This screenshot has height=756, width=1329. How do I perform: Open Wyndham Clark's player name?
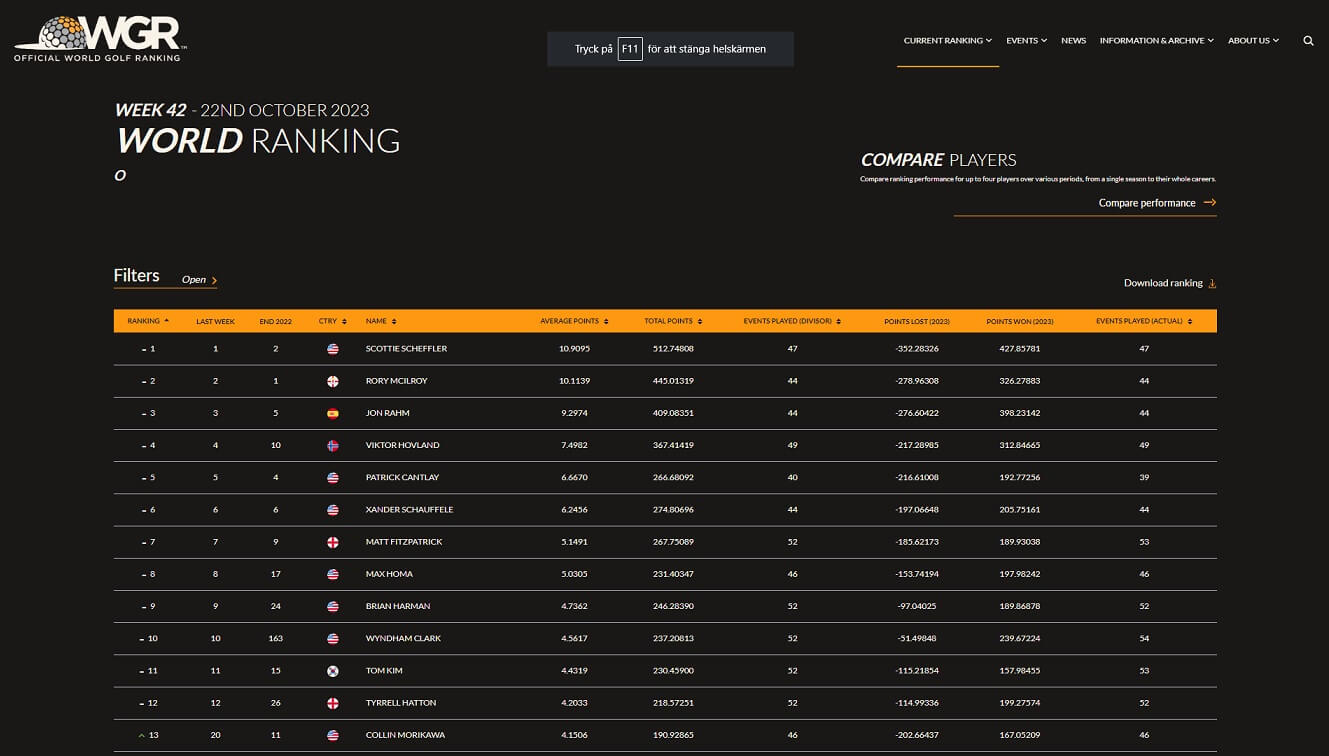tap(403, 638)
